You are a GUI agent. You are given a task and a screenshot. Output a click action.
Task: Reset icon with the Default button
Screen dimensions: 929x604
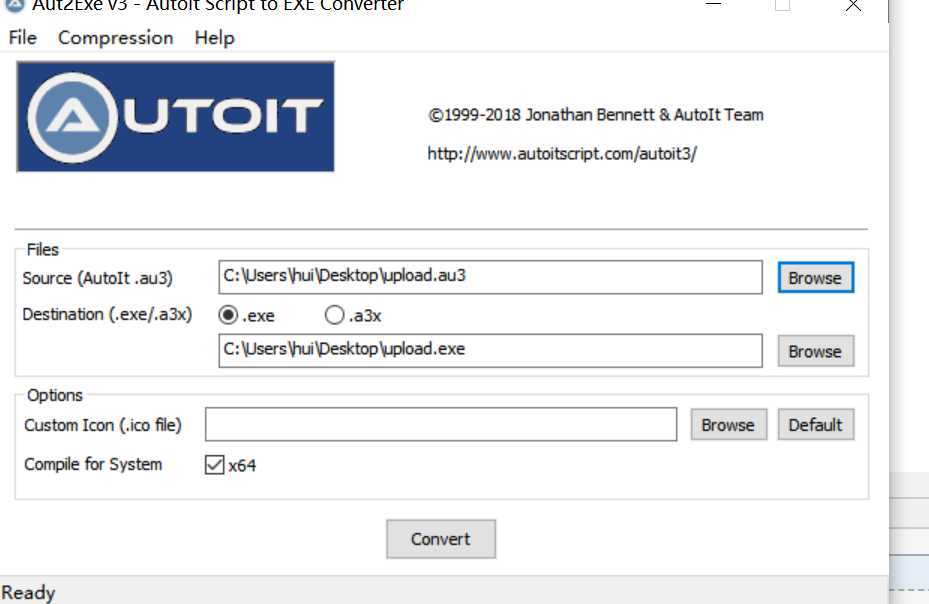tap(815, 424)
